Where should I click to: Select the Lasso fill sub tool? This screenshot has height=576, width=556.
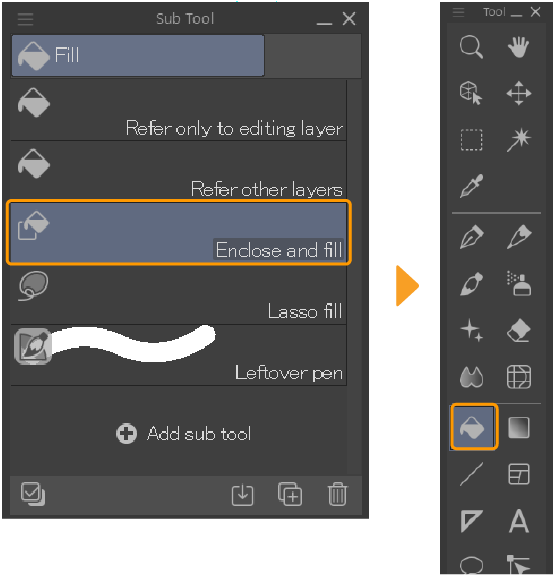pyautogui.click(x=178, y=295)
